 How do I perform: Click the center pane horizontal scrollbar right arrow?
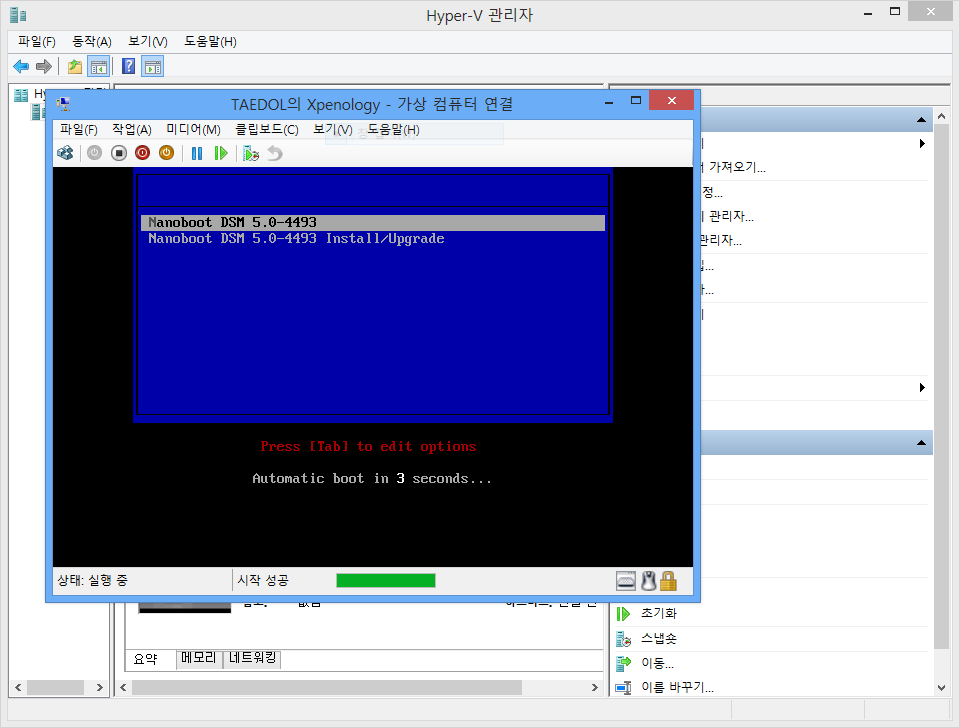(594, 688)
